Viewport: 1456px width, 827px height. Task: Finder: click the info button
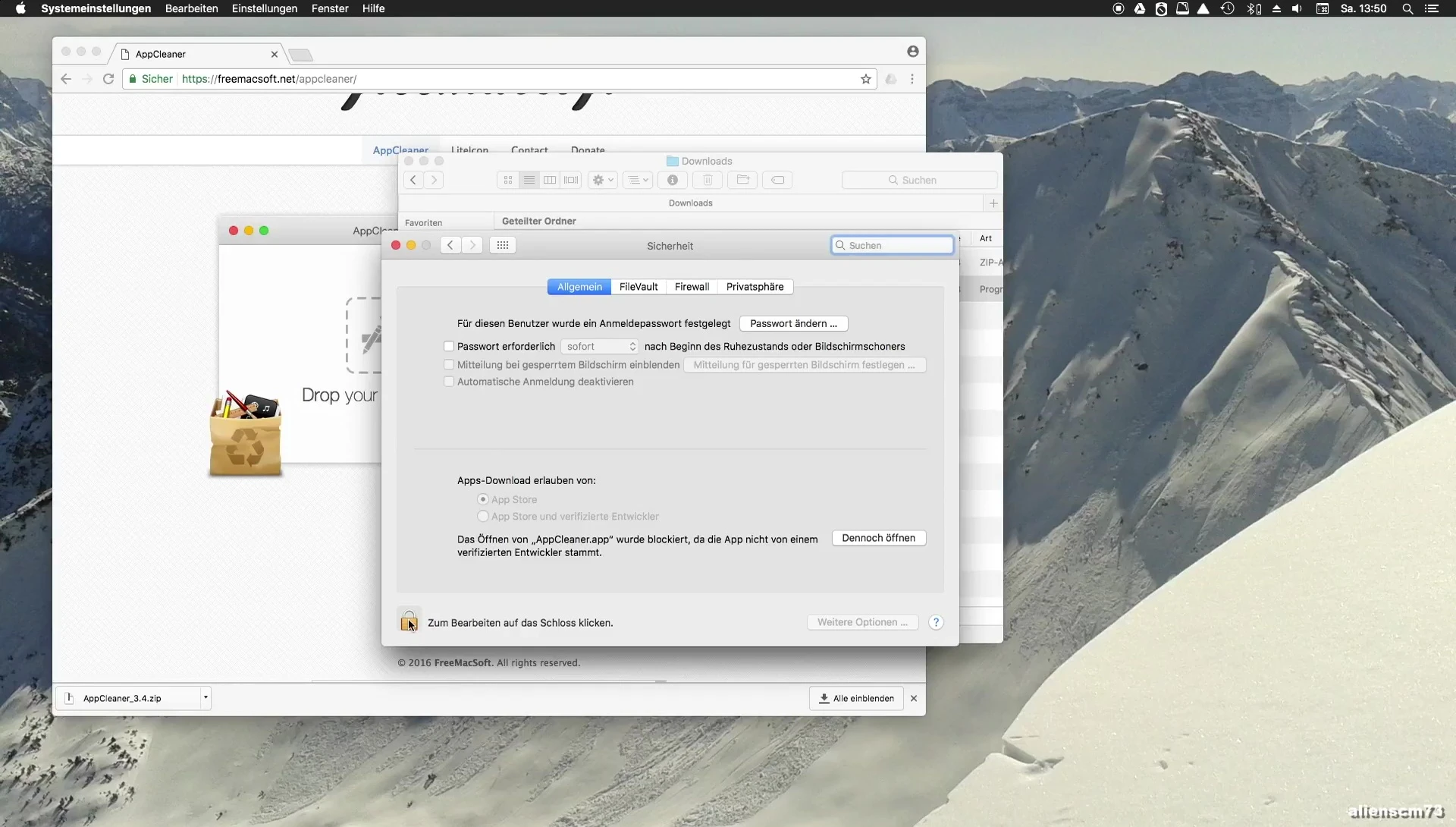click(x=673, y=180)
